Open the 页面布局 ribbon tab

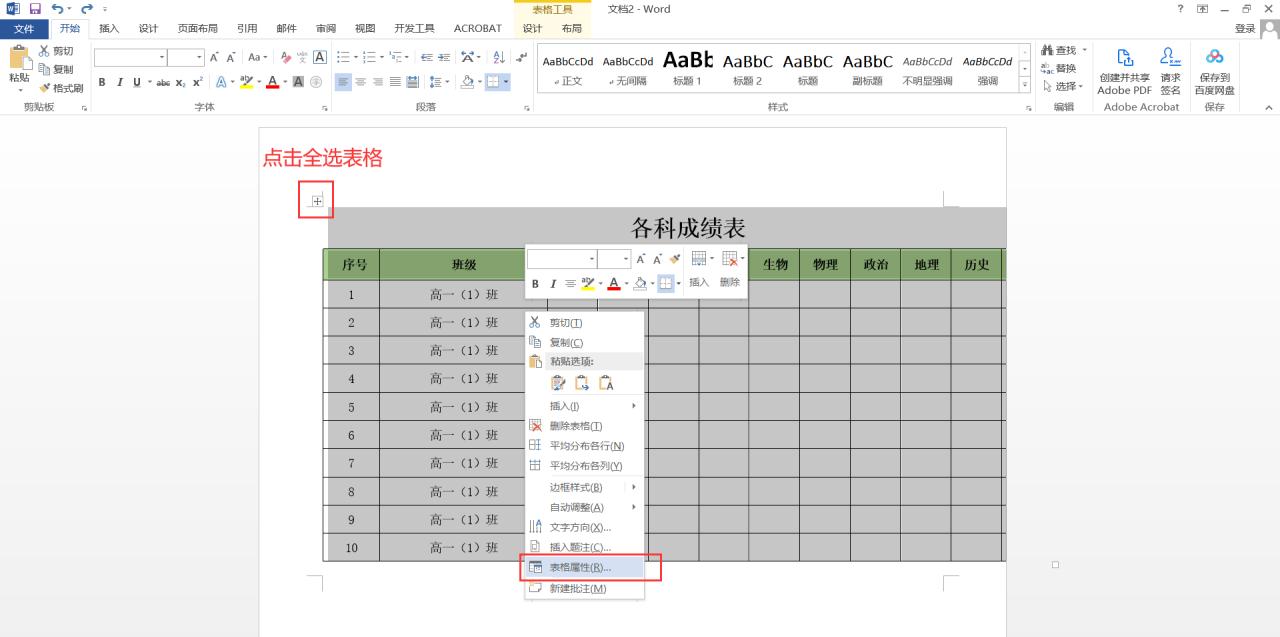point(197,28)
